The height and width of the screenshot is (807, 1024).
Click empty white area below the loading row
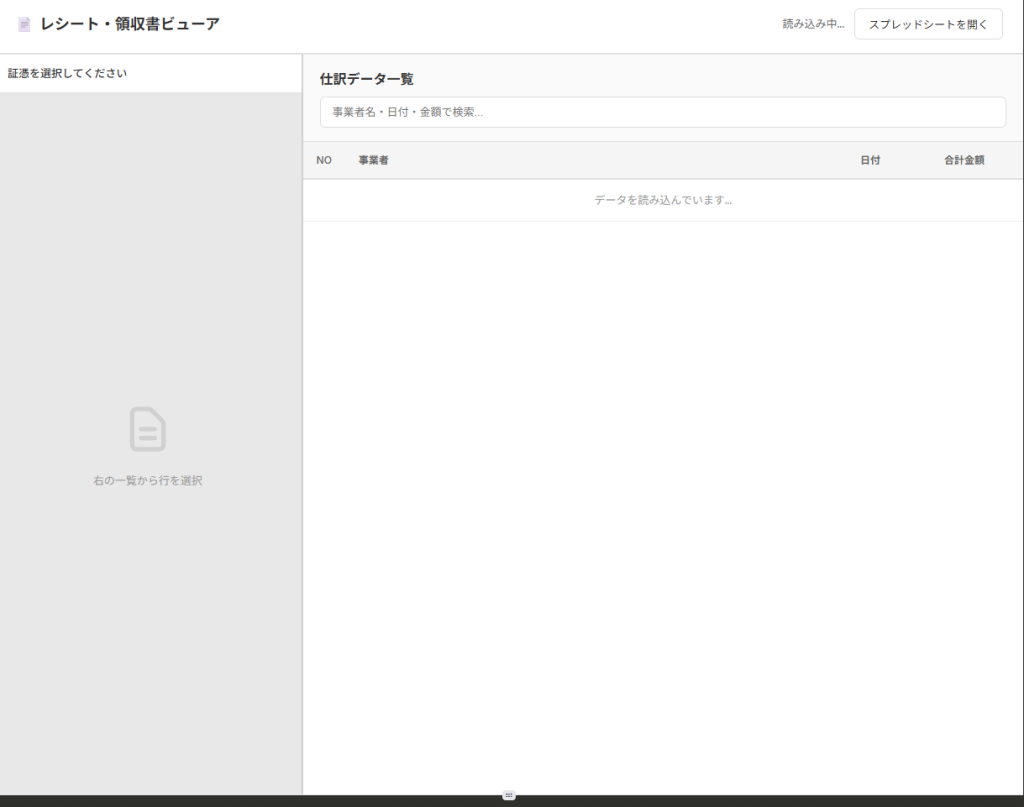tap(662, 500)
